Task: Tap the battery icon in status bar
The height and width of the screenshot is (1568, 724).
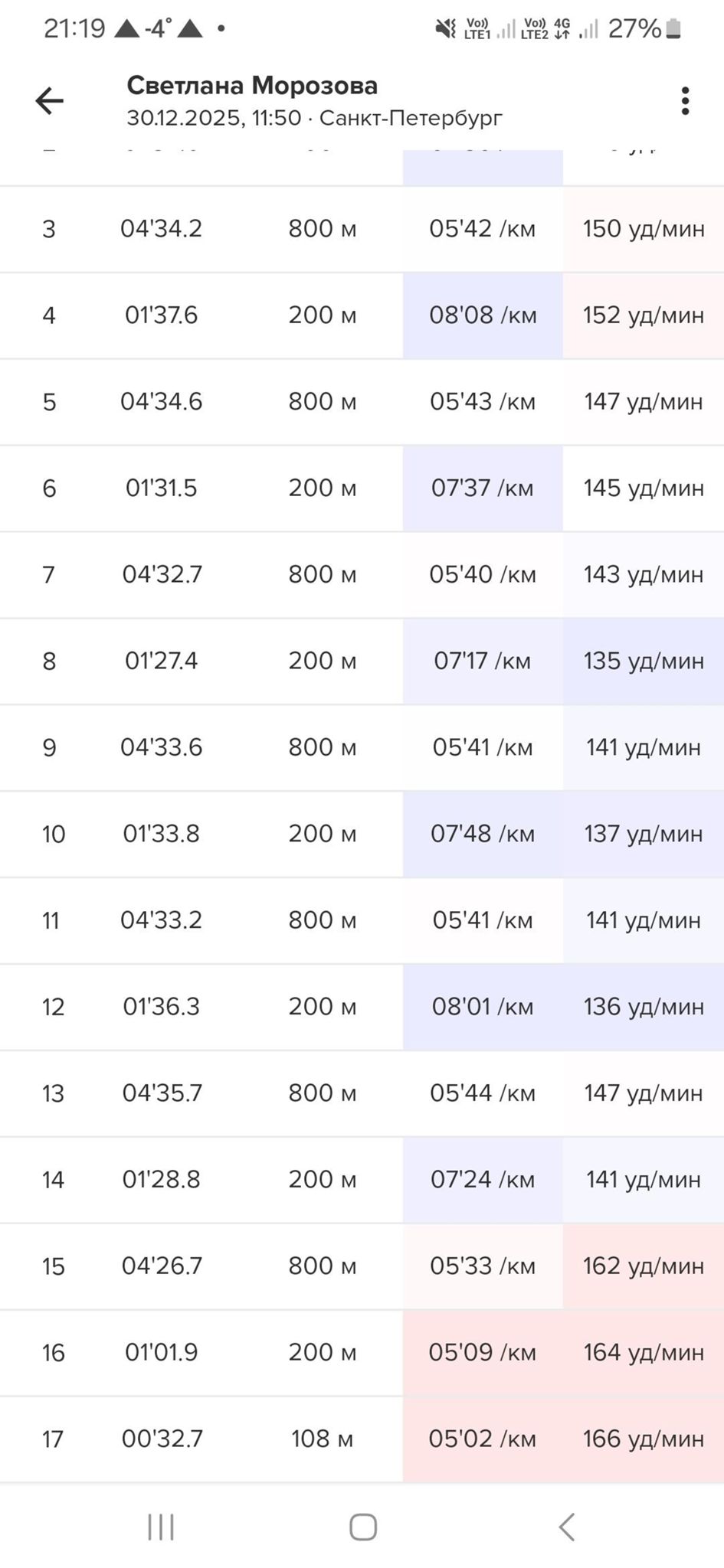Action: 673,29
